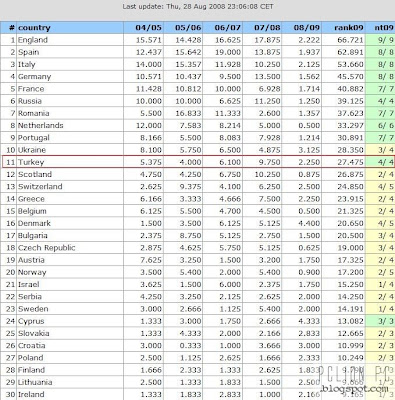This screenshot has width=395, height=400.
Task: Click Turkey's rank09 value 27.475
Action: click(x=350, y=162)
